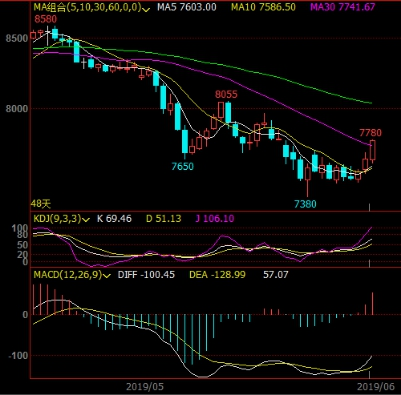Image resolution: width=401 pixels, height=395 pixels.
Task: Click the 7780 latest price label
Action: click(370, 133)
